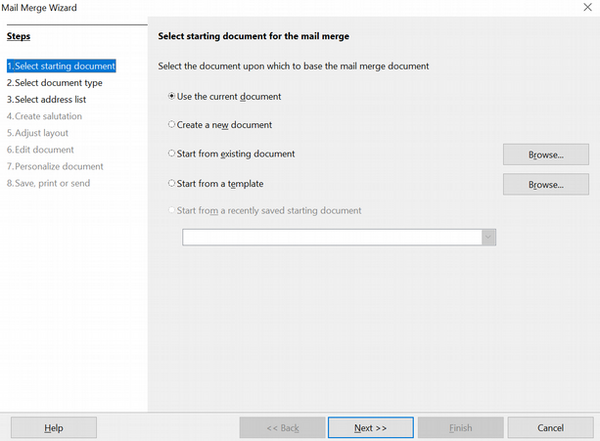Viewport: 600px width, 441px height.
Task: Go to step 6 Edit document
Action: coord(40,150)
